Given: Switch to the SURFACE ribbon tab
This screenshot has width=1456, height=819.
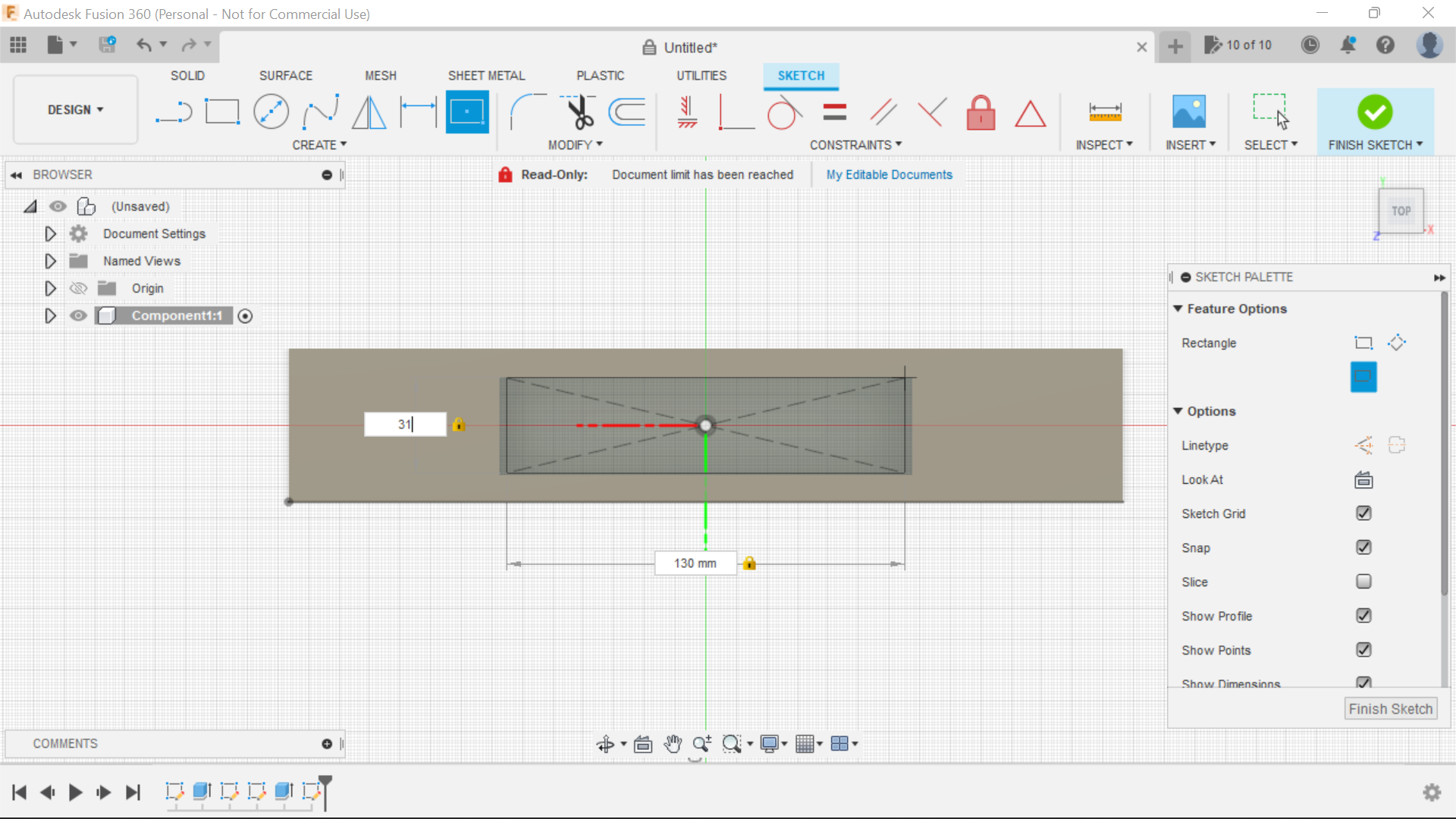Looking at the screenshot, I should (x=286, y=75).
